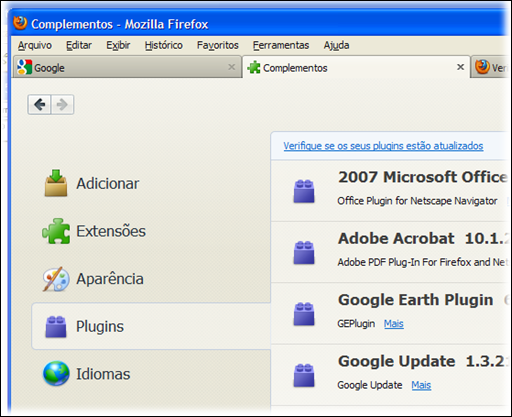This screenshot has width=512, height=417.
Task: Click the 'Verifique se os seus plugins estão atualizados' link
Action: [x=383, y=146]
